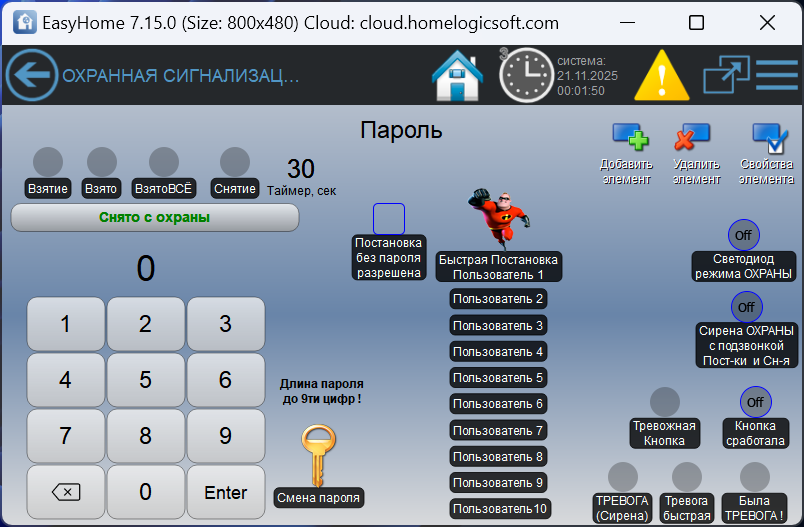This screenshot has height=527, width=804.
Task: Select Пользователь10 from user list
Action: click(x=498, y=509)
